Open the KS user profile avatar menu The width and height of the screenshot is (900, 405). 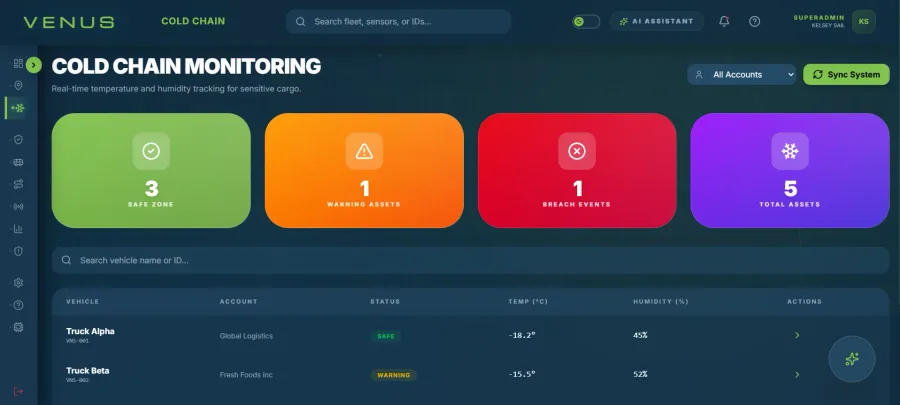863,22
